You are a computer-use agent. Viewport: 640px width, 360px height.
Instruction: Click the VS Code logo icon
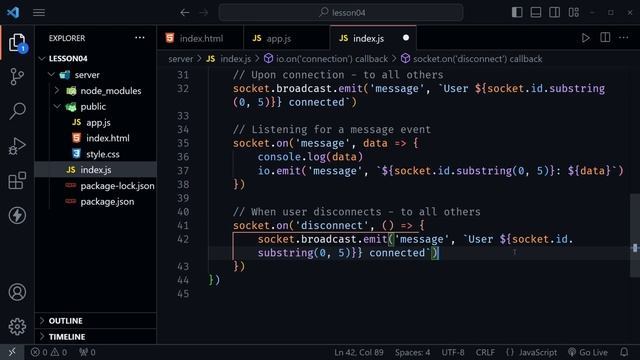[x=13, y=12]
